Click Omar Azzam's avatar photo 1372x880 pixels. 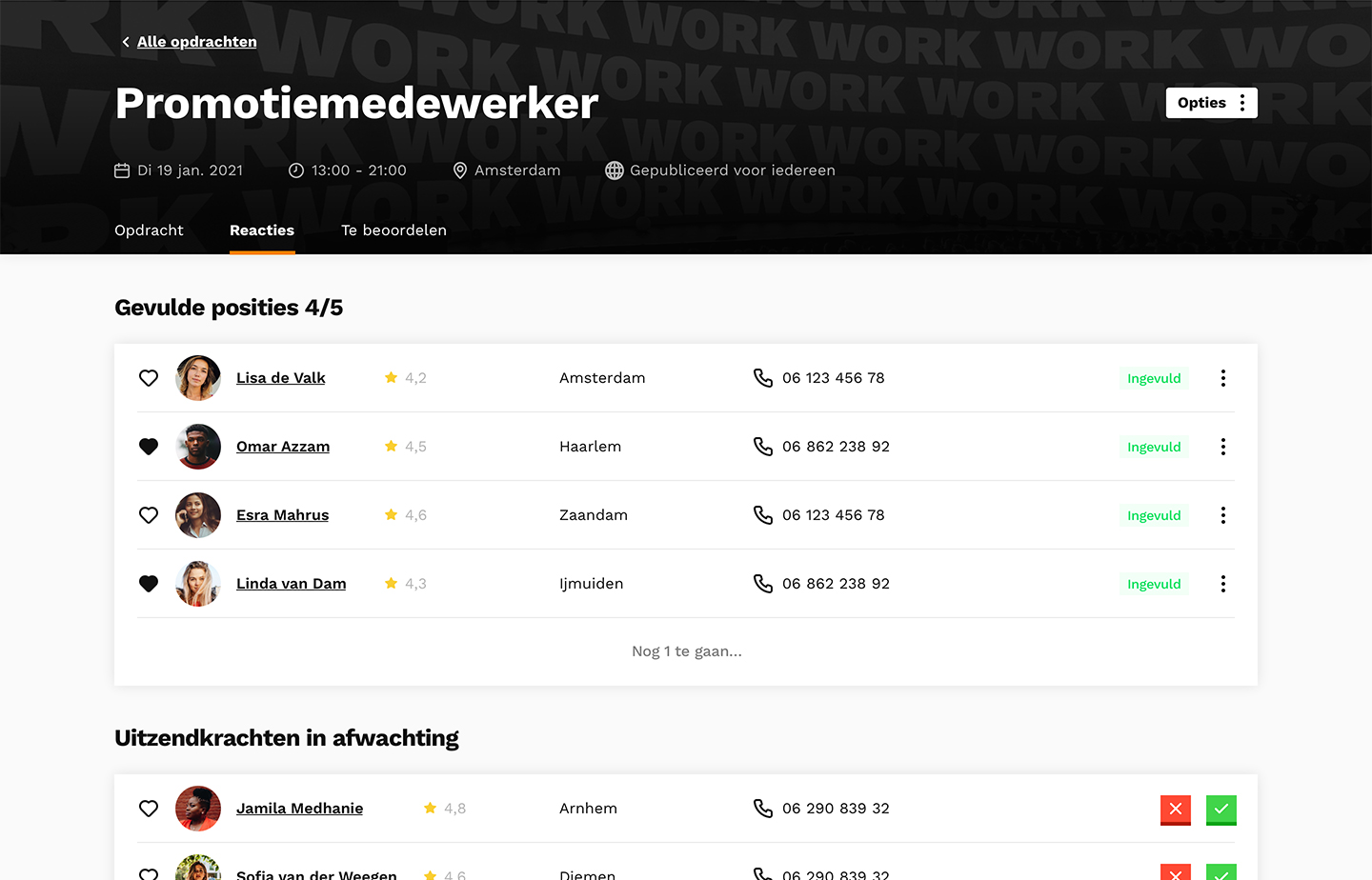(x=198, y=447)
